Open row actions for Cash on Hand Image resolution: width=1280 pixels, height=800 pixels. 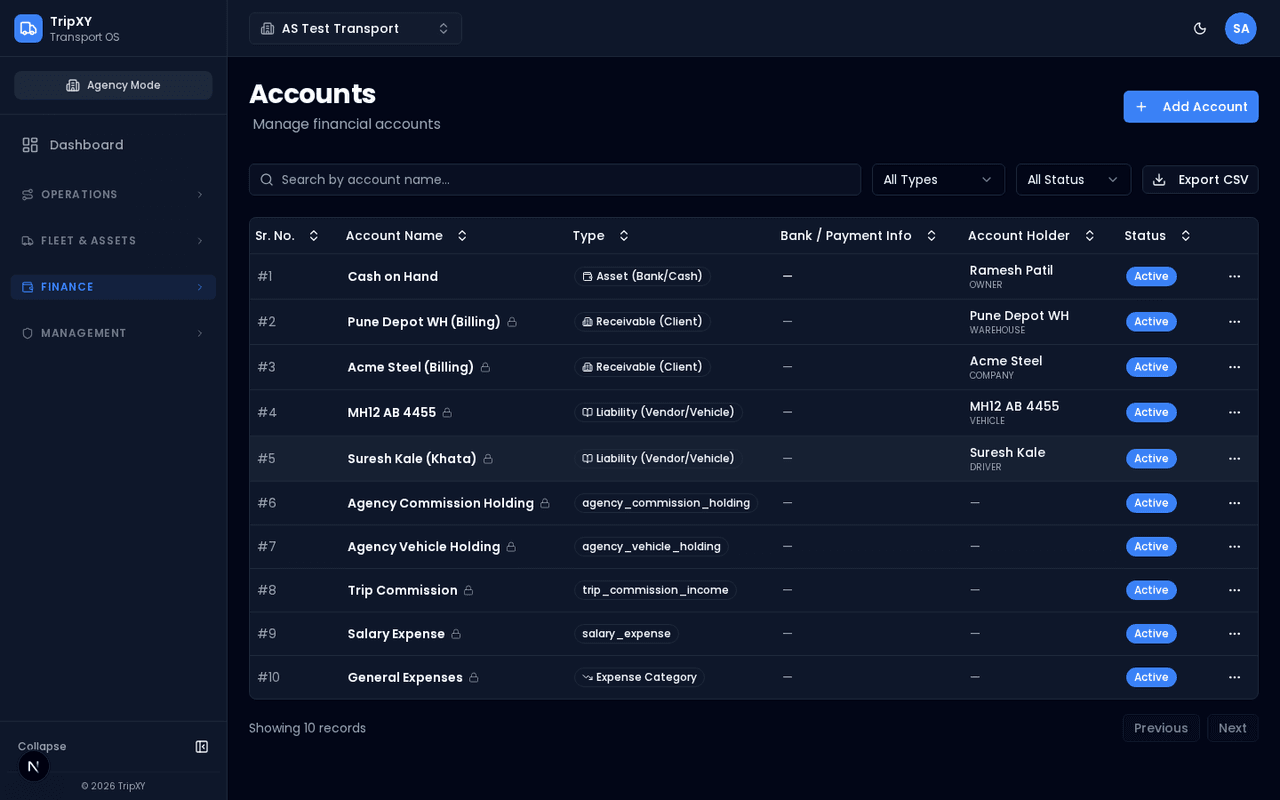(1235, 276)
